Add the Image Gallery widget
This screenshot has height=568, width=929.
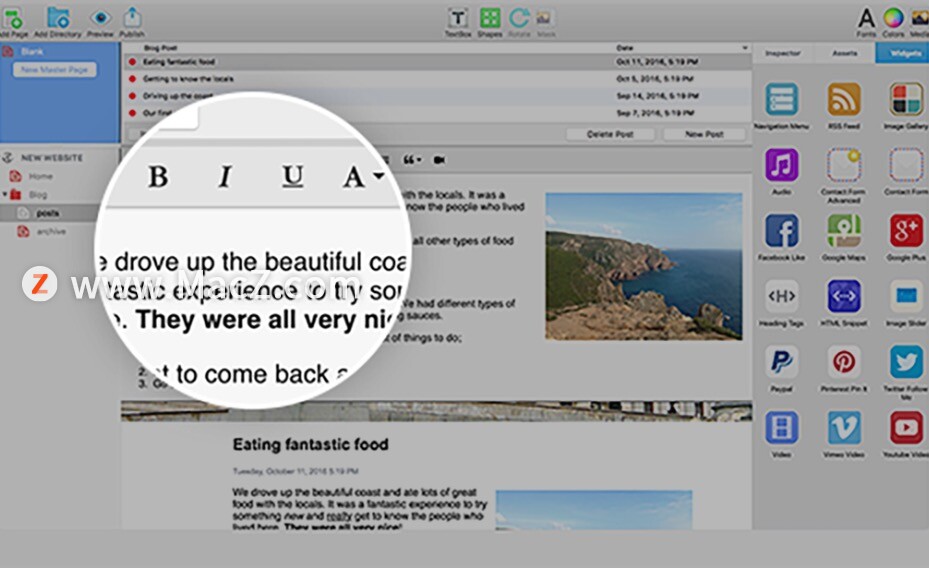[906, 100]
